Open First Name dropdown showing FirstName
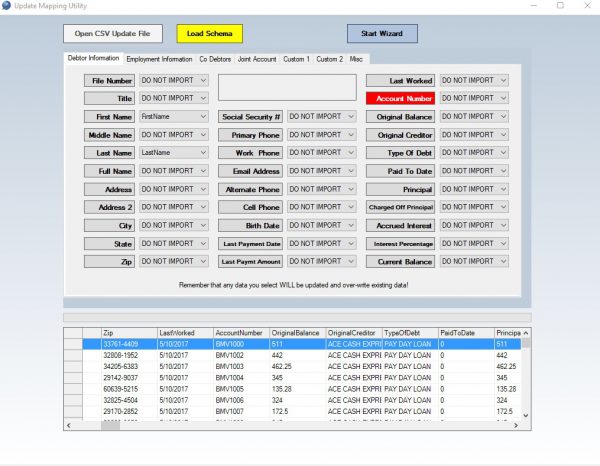Screen dimensions: 600x466 click(174, 117)
